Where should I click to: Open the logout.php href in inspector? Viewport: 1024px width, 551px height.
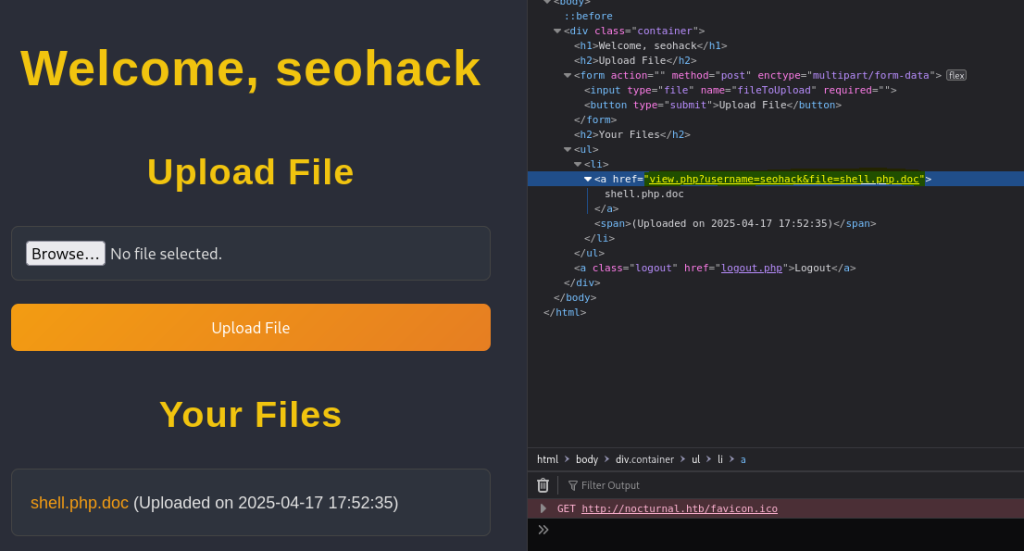pyautogui.click(x=751, y=268)
